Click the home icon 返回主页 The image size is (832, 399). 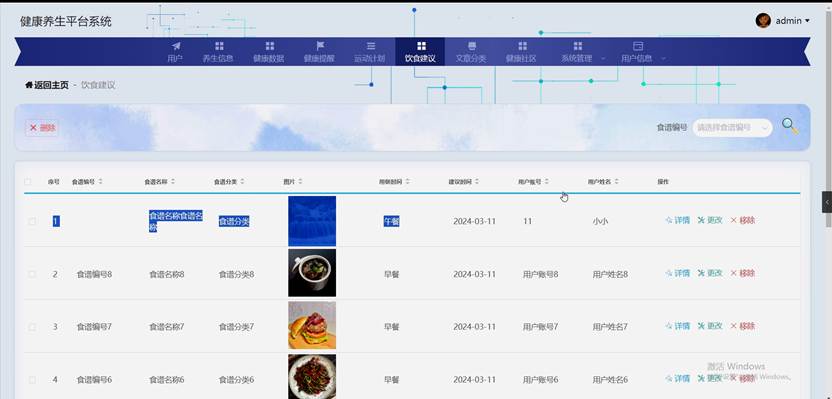coord(29,85)
